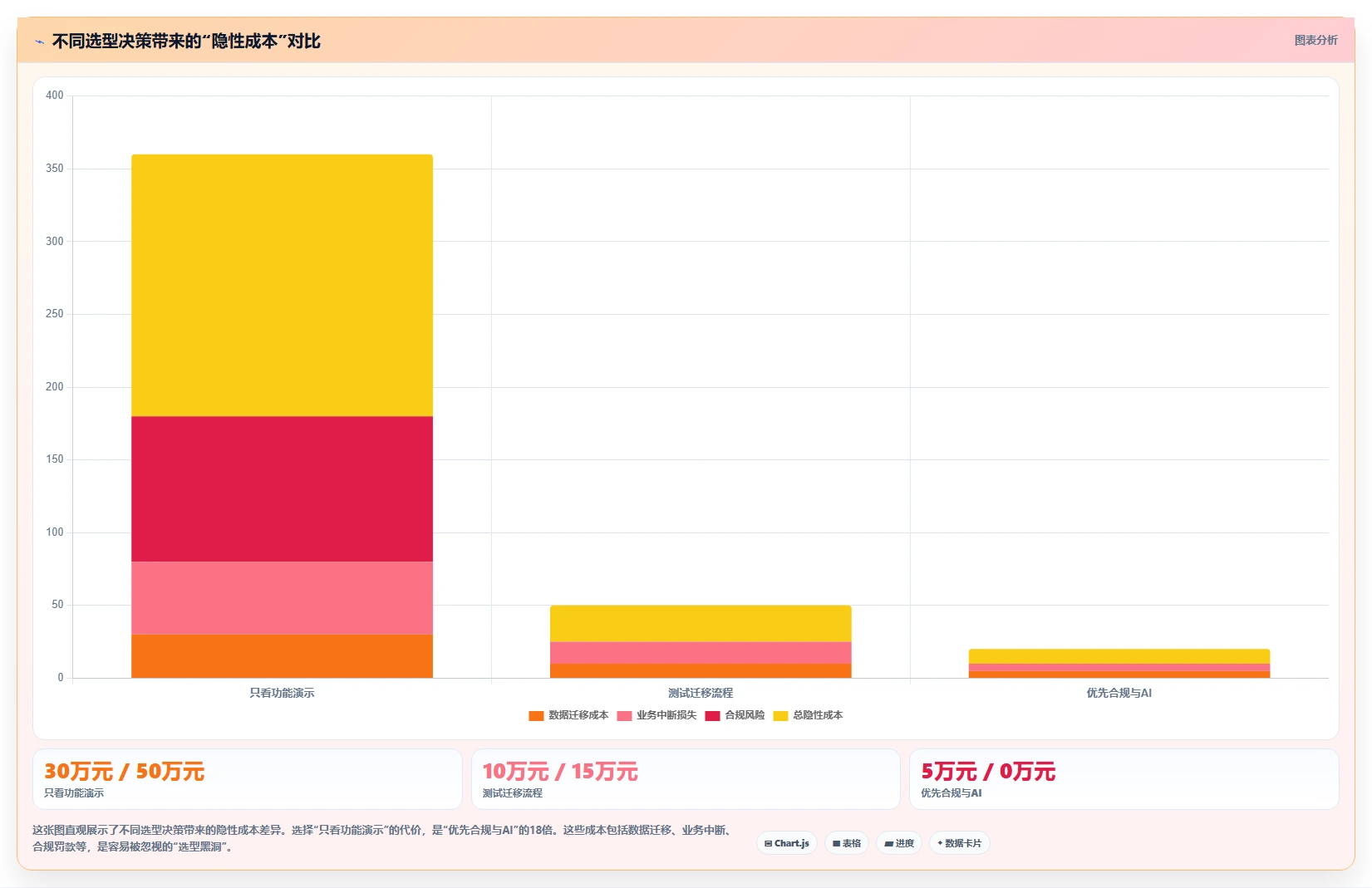
Task: Click 测试迁移流程 caption under second data card
Action: pos(512,793)
